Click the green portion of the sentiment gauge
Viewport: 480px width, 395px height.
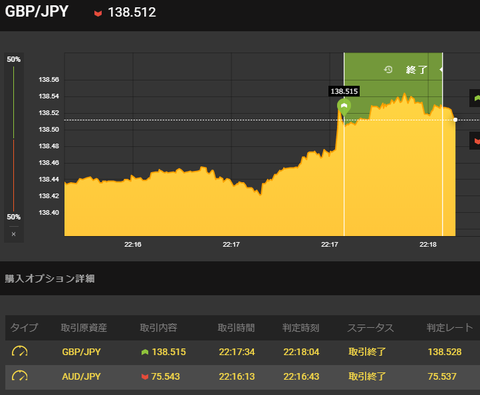tap(14, 102)
